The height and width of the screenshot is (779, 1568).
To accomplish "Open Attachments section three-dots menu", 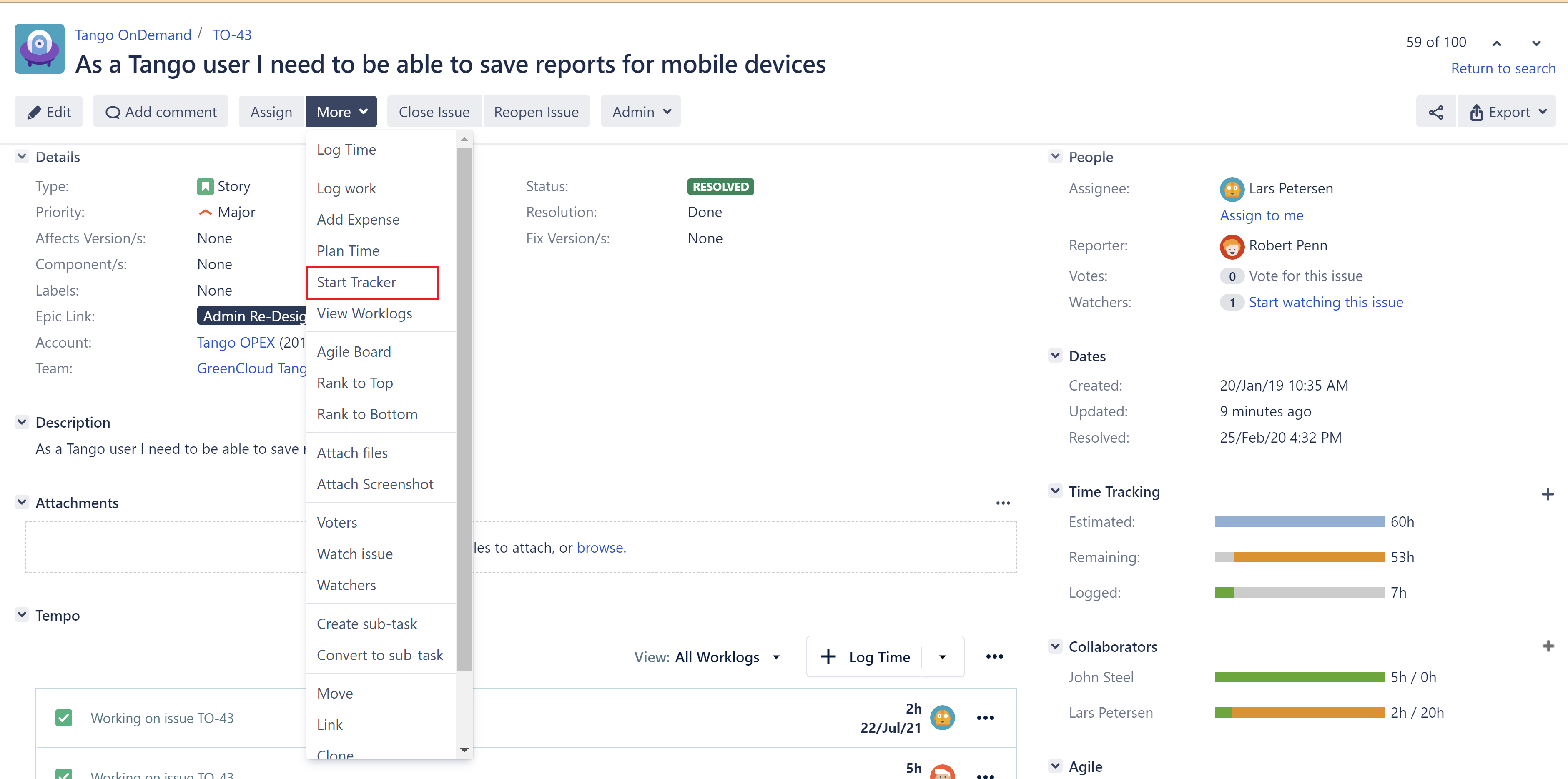I will tap(1003, 503).
